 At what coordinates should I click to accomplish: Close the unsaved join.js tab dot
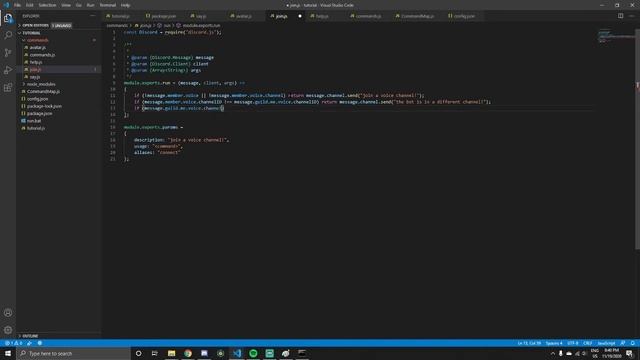(300, 16)
